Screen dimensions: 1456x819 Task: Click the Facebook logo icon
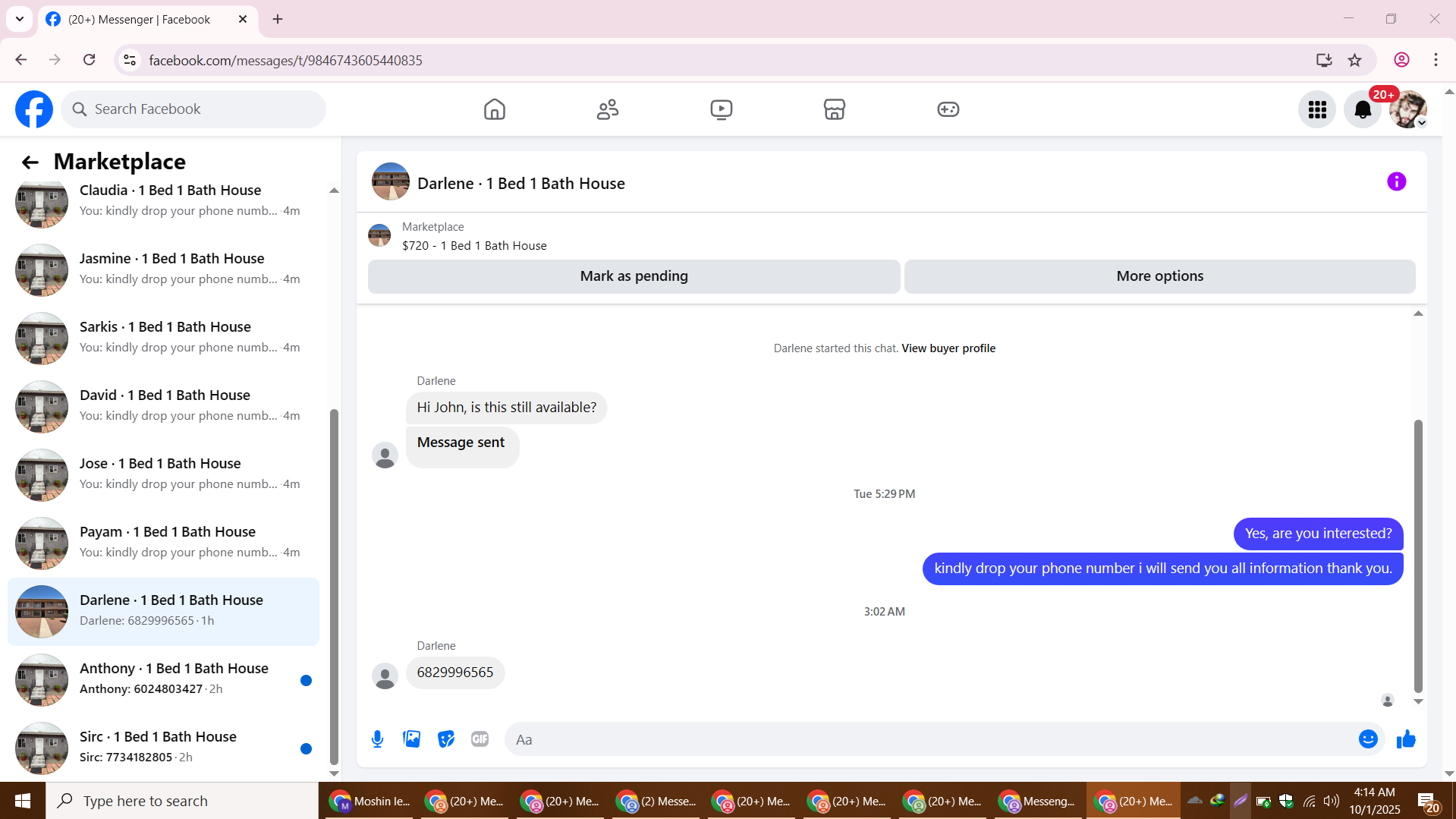[x=34, y=109]
